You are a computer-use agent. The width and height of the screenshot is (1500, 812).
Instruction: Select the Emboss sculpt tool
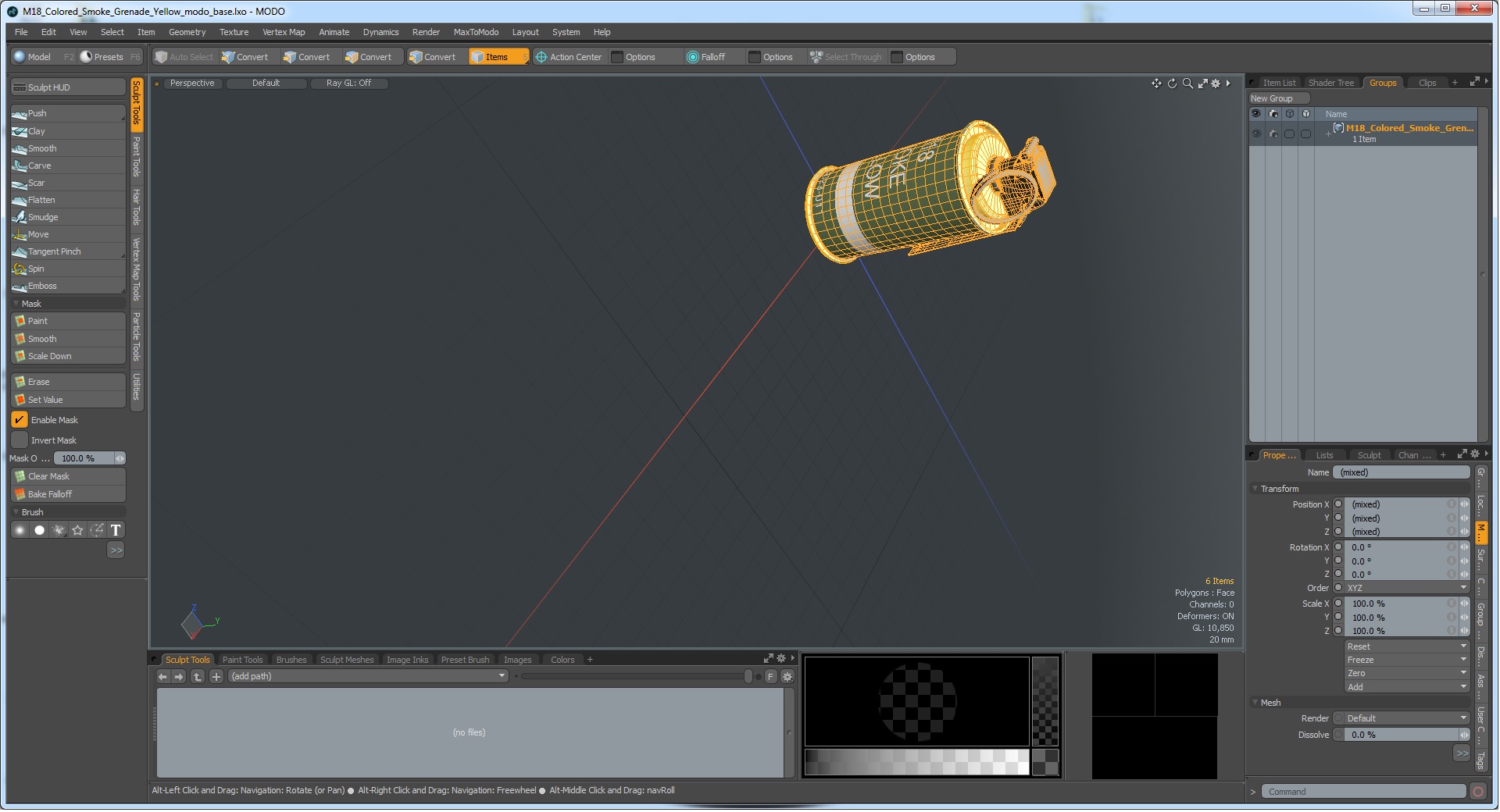68,286
